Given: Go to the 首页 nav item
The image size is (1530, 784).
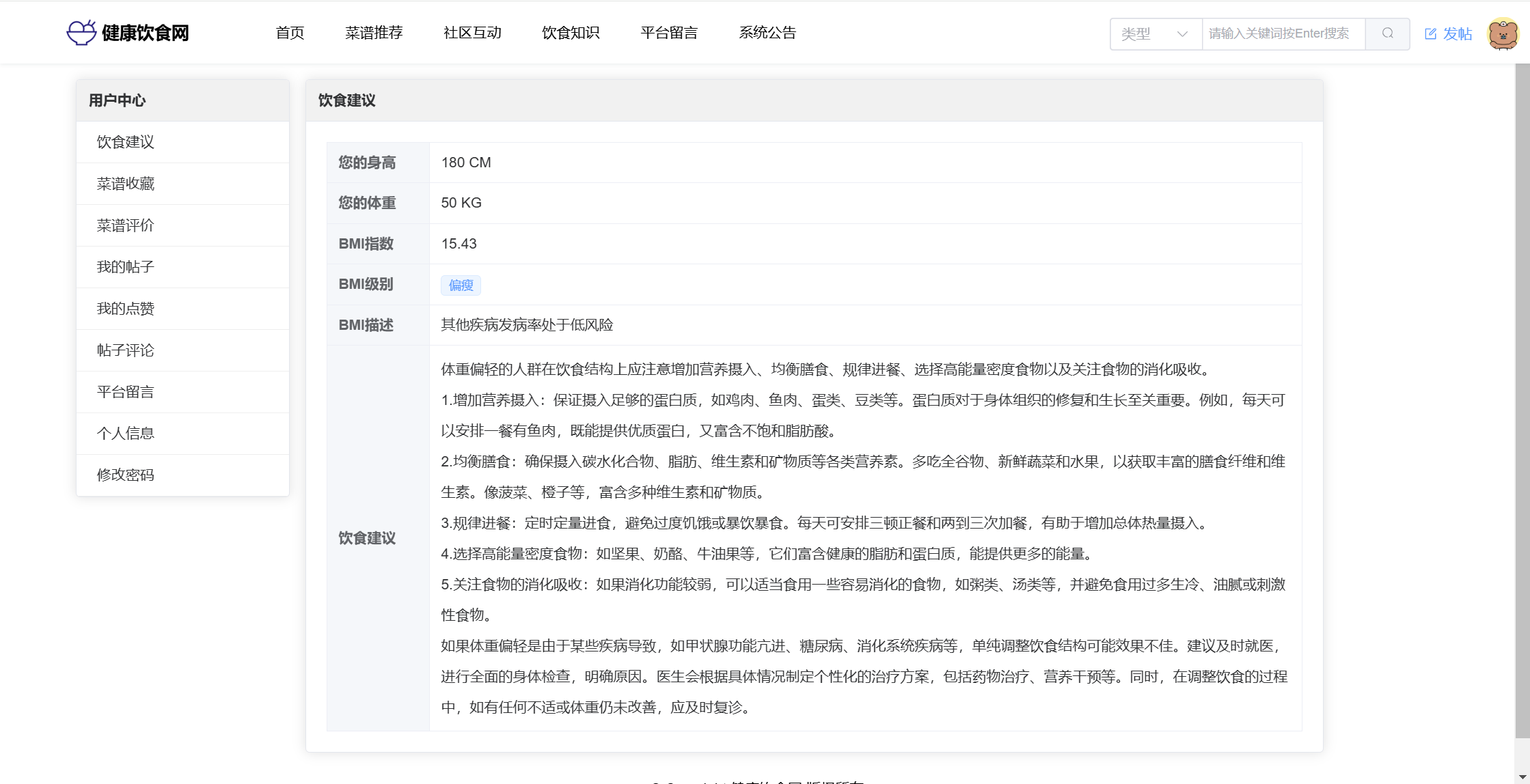Looking at the screenshot, I should pos(290,33).
